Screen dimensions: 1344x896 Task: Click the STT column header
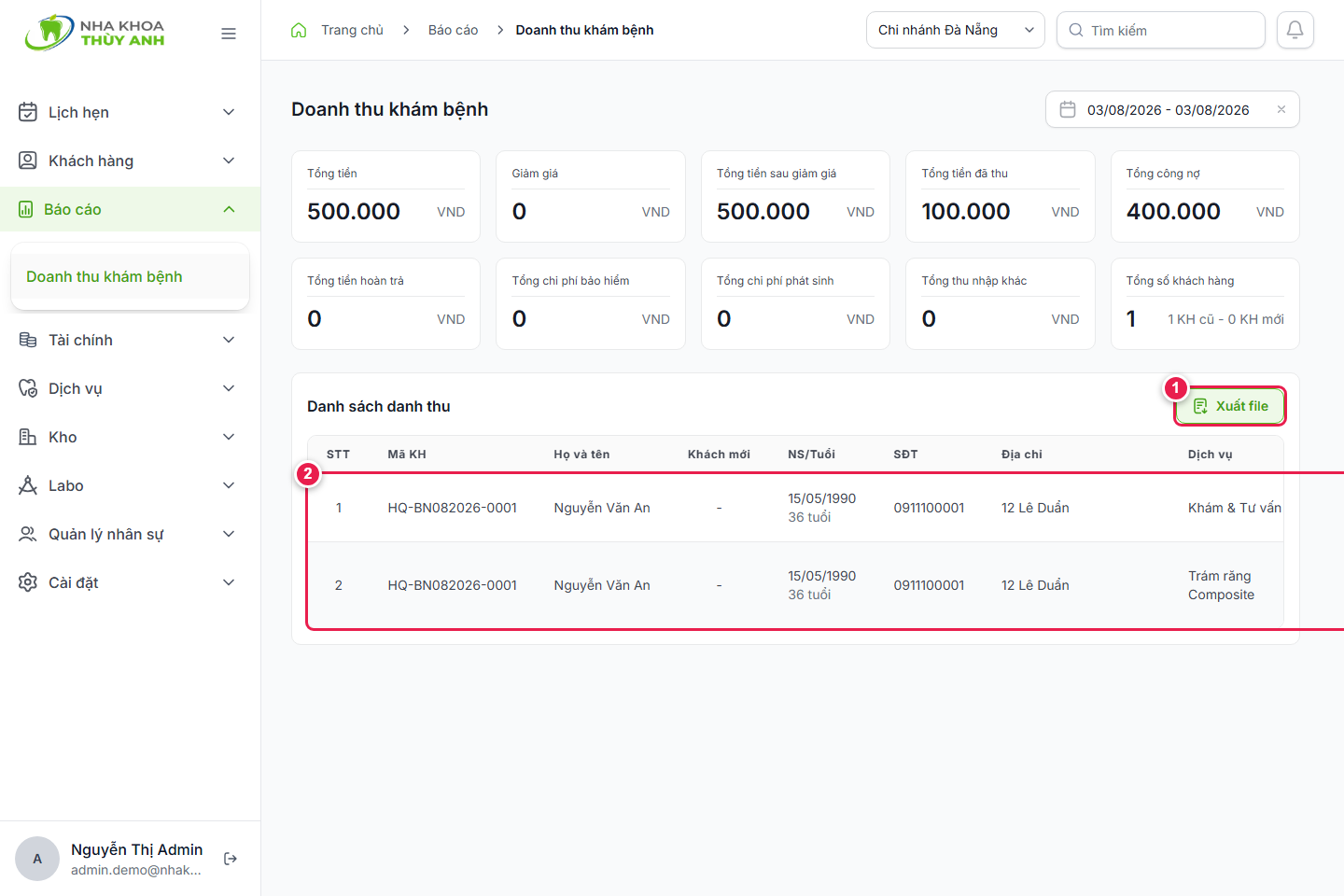click(x=338, y=455)
